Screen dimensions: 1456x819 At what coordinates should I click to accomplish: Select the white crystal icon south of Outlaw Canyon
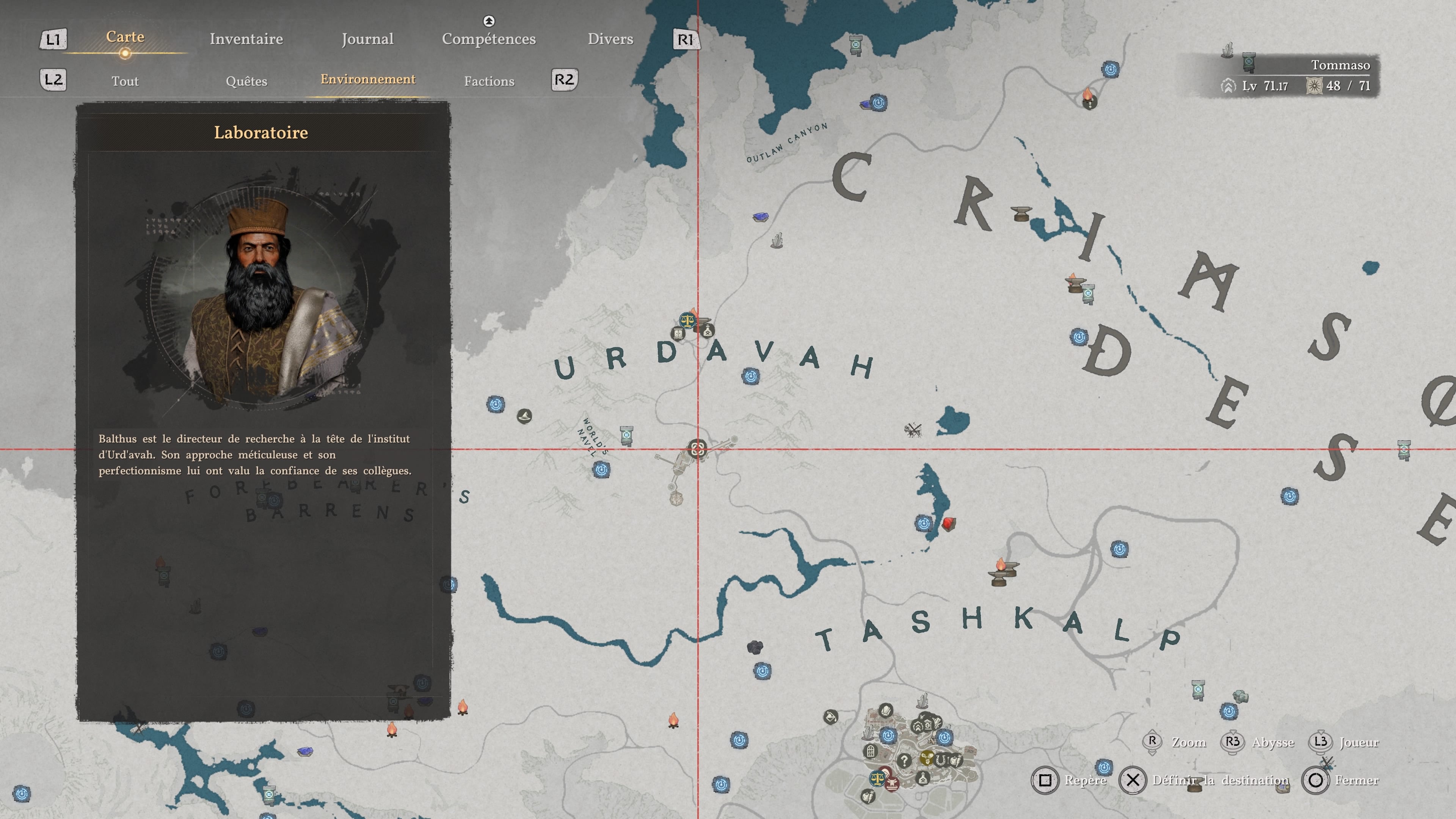(x=777, y=240)
